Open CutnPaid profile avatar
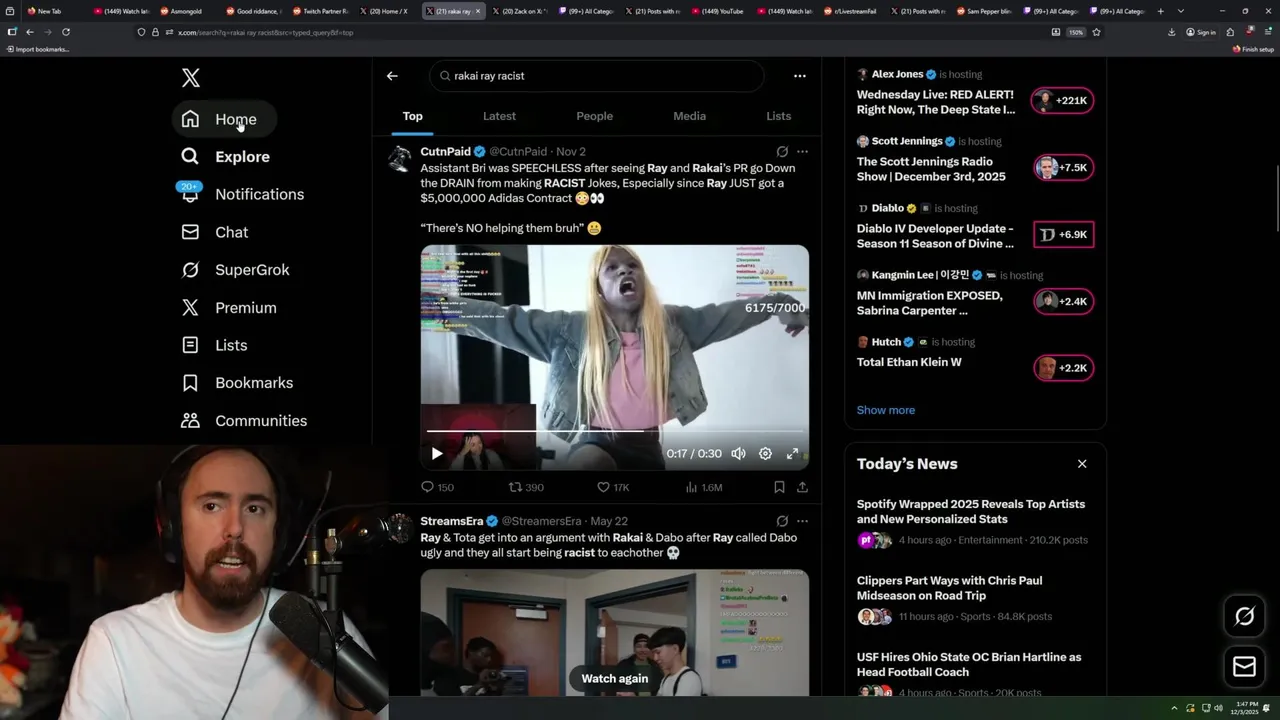This screenshot has width=1280, height=720. pyautogui.click(x=400, y=160)
